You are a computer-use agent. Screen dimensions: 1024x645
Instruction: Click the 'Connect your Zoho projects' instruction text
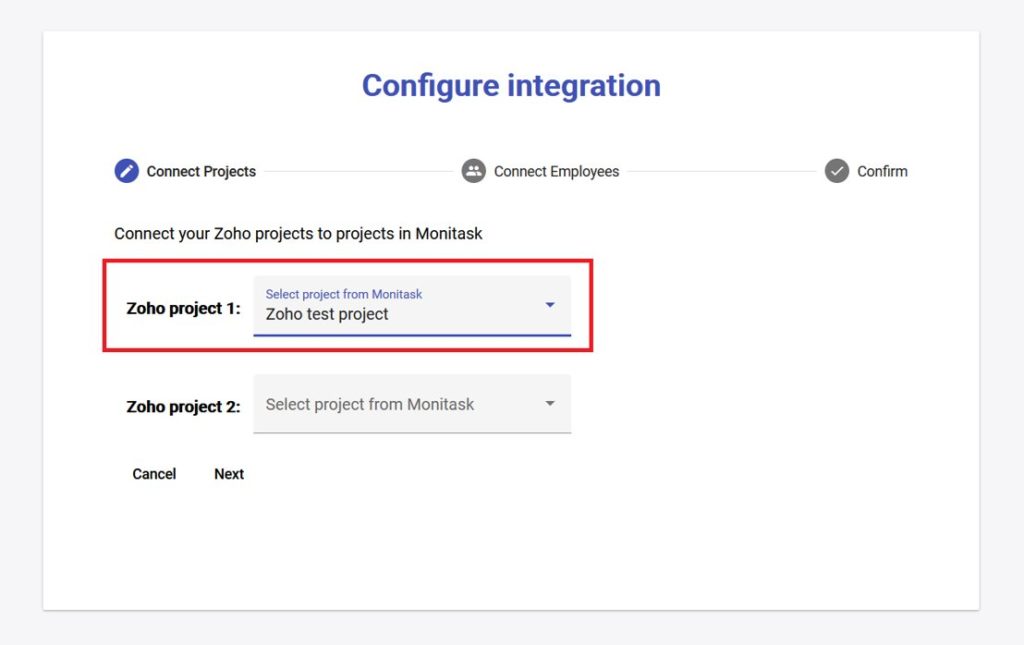[298, 234]
